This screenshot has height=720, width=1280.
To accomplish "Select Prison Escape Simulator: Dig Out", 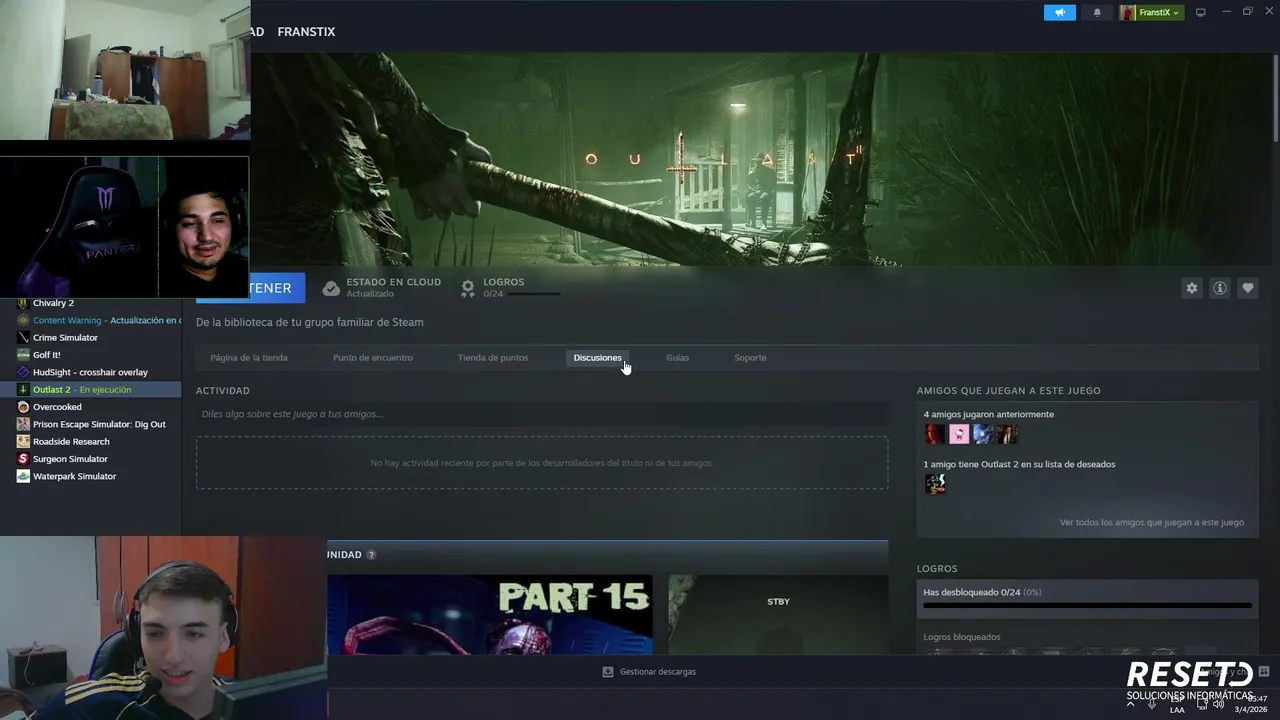I will [x=99, y=424].
